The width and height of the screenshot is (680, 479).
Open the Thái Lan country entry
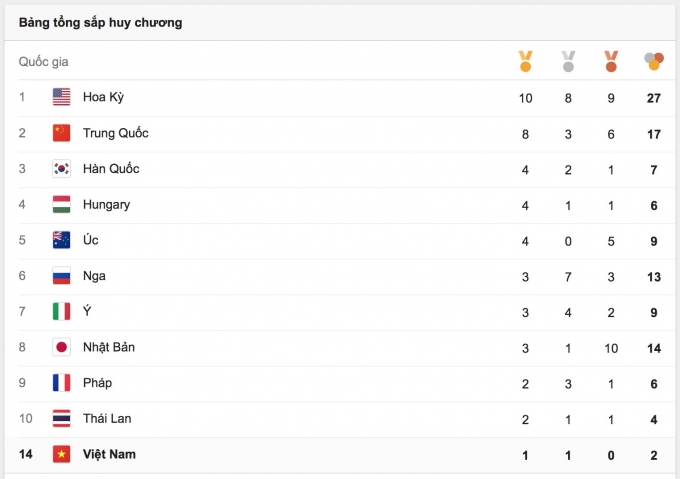coord(107,418)
